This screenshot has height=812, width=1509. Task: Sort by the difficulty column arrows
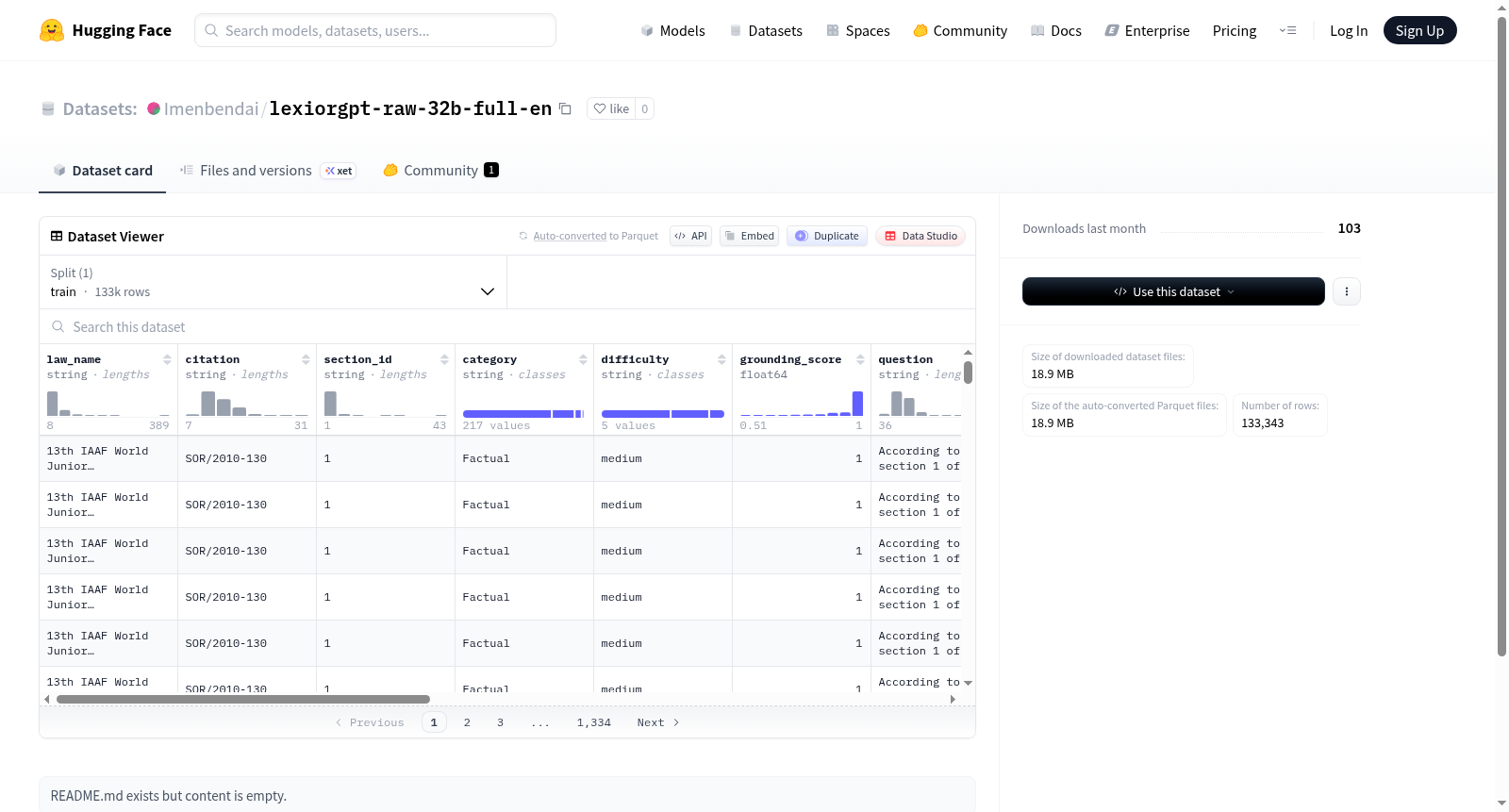point(721,359)
